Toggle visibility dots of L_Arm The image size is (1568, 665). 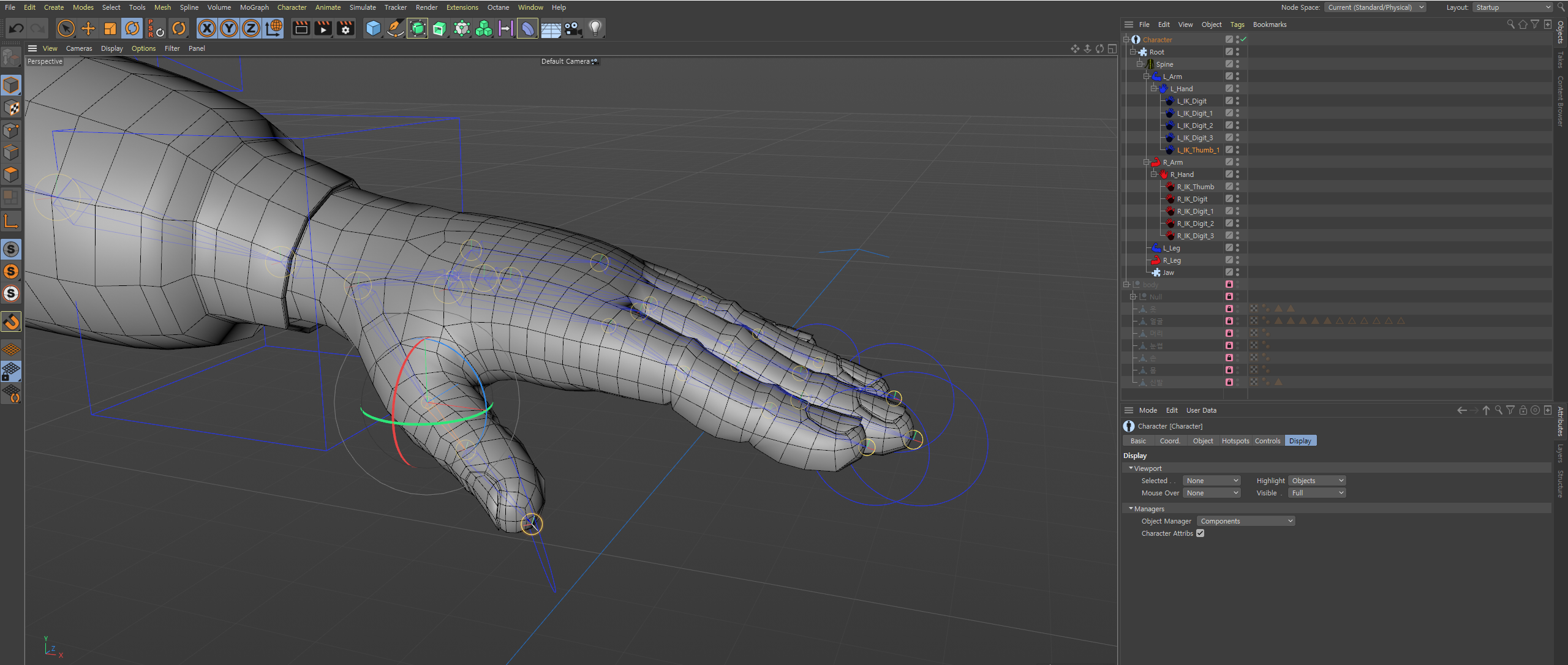coord(1237,76)
